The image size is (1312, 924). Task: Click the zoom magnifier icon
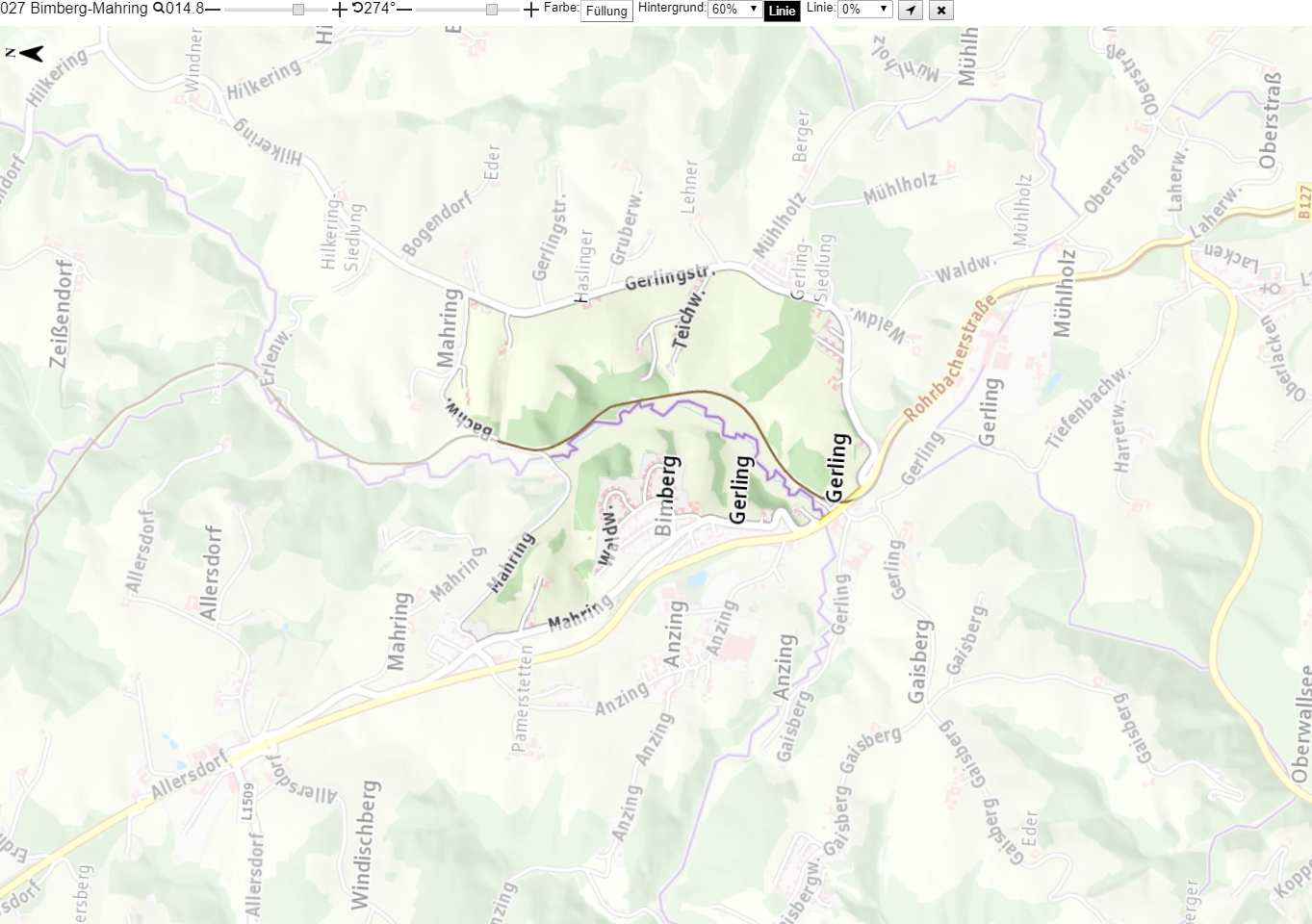coord(159,9)
